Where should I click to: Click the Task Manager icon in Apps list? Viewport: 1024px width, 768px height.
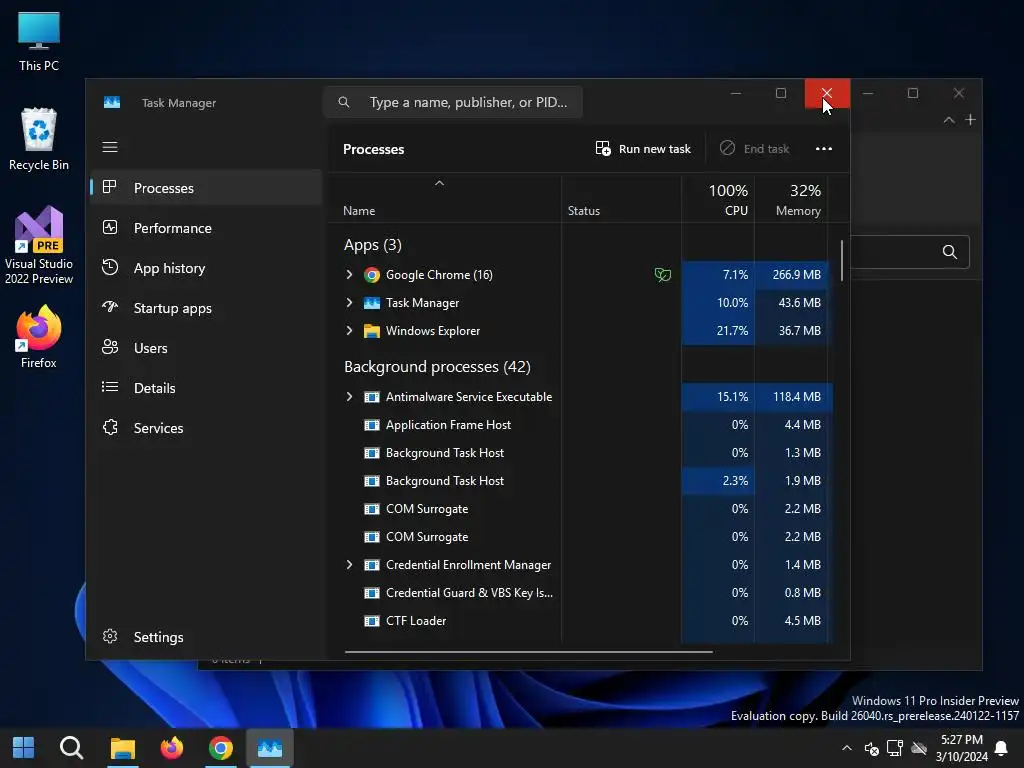pyautogui.click(x=372, y=303)
